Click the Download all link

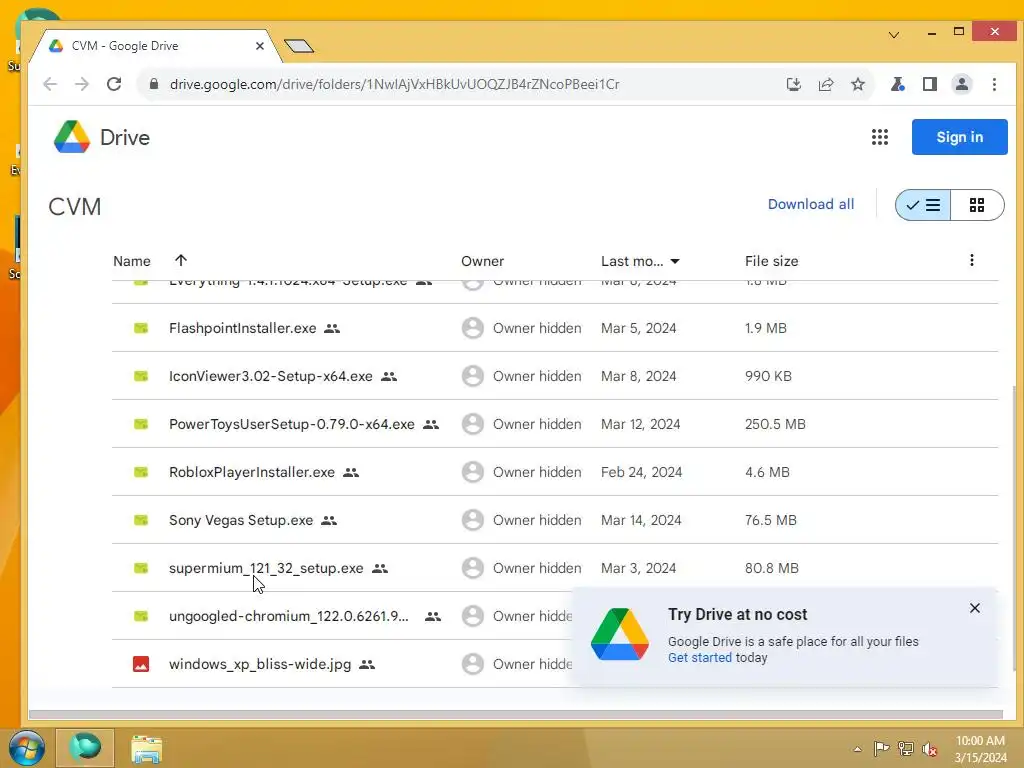pyautogui.click(x=811, y=204)
